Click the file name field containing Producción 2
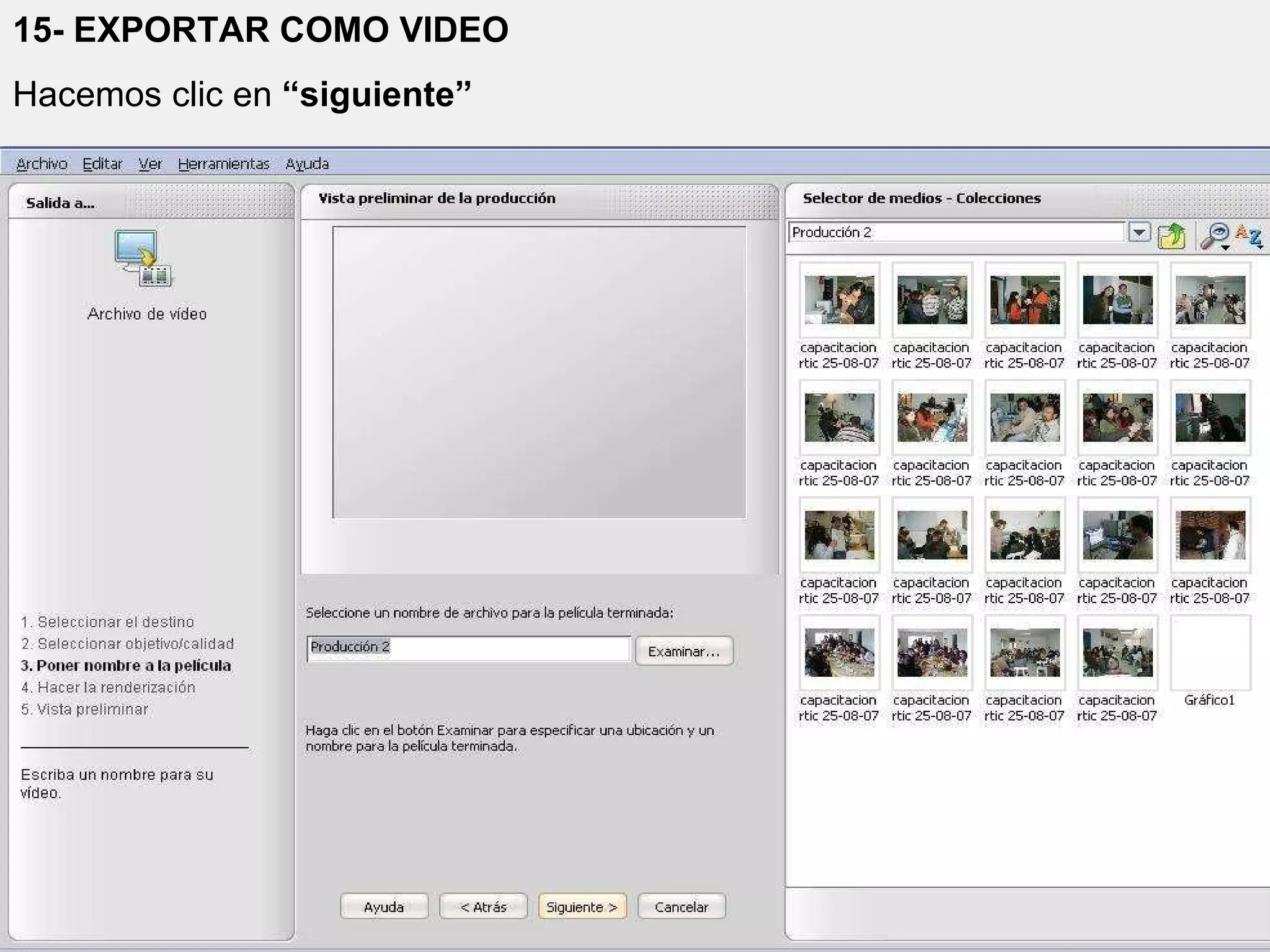This screenshot has width=1270, height=952. point(469,648)
